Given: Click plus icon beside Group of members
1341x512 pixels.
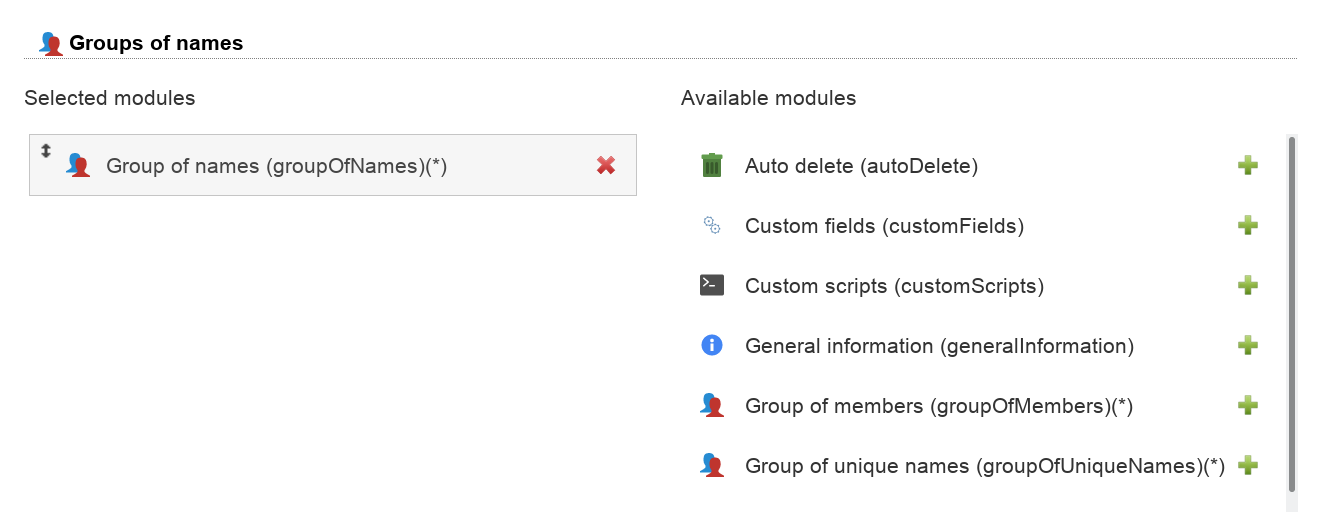Looking at the screenshot, I should click(1247, 406).
